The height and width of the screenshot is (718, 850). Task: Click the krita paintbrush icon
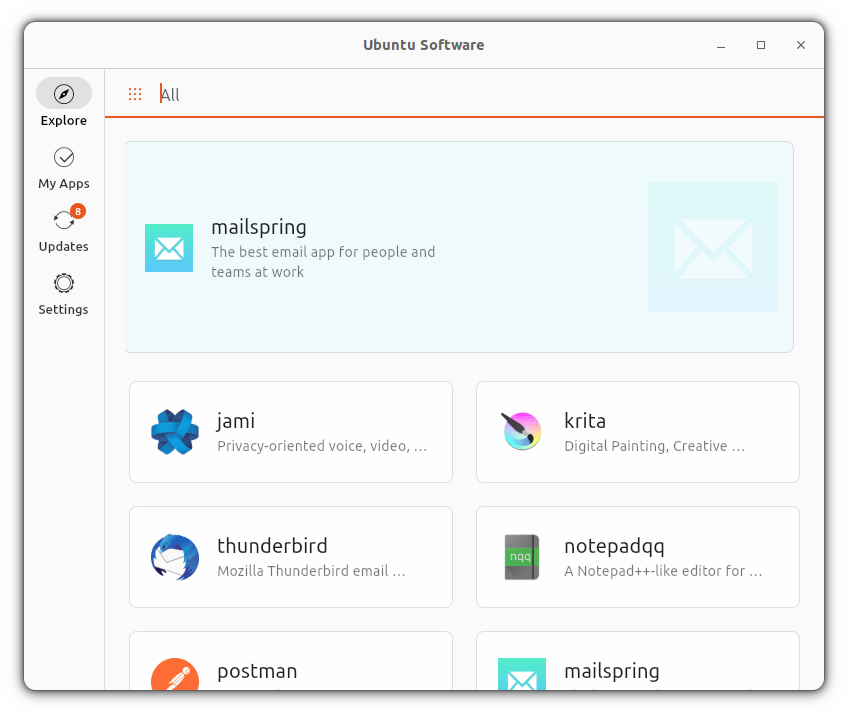[x=521, y=432]
